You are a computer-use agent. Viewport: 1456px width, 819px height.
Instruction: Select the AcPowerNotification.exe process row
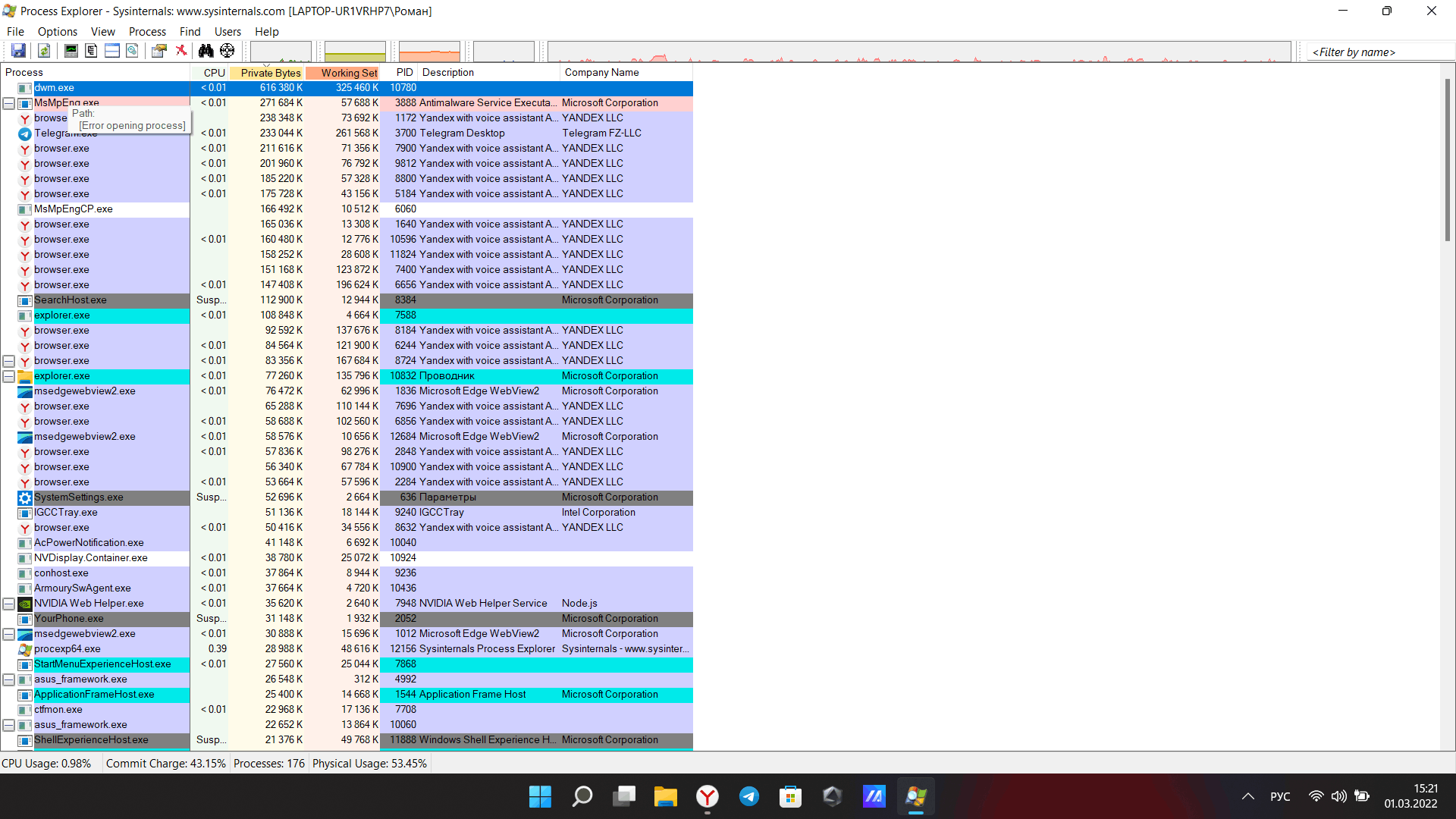point(347,543)
